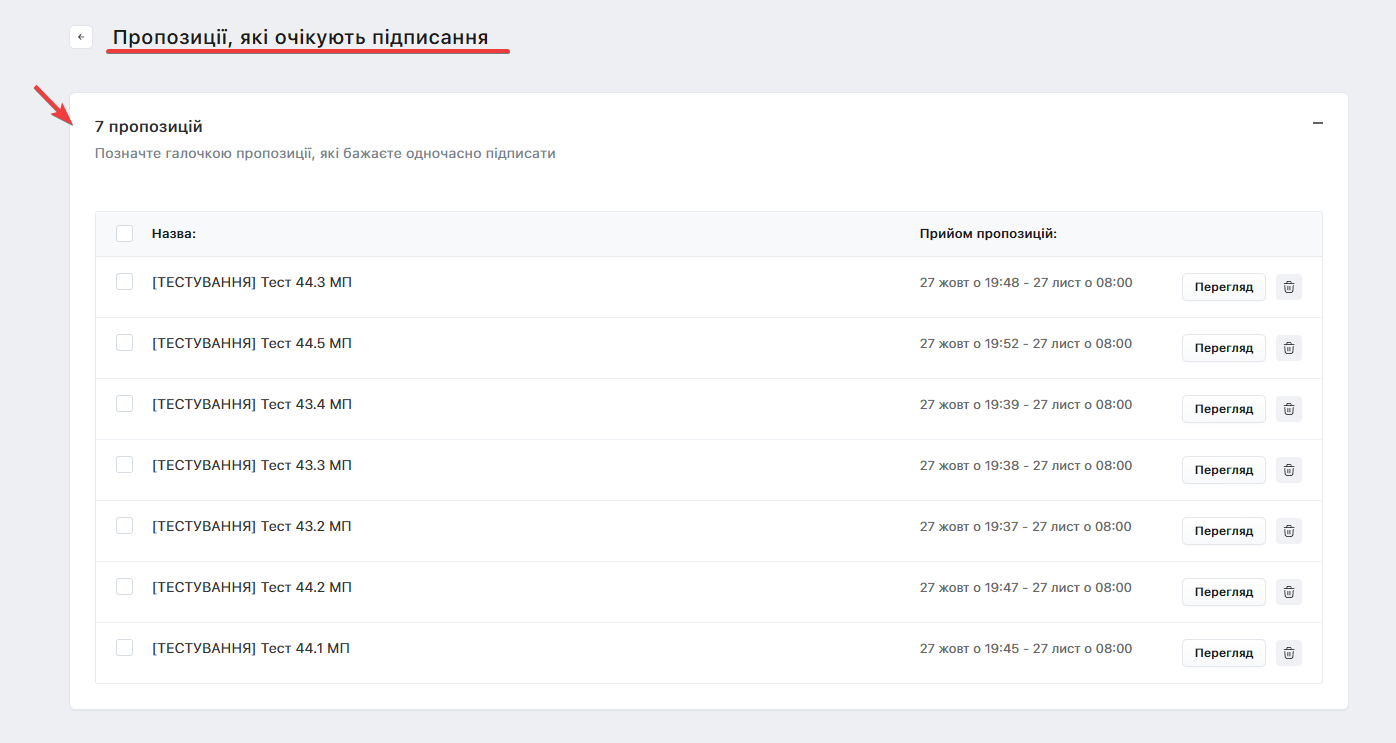Check the box for Тест 44.3 МП

coord(124,282)
